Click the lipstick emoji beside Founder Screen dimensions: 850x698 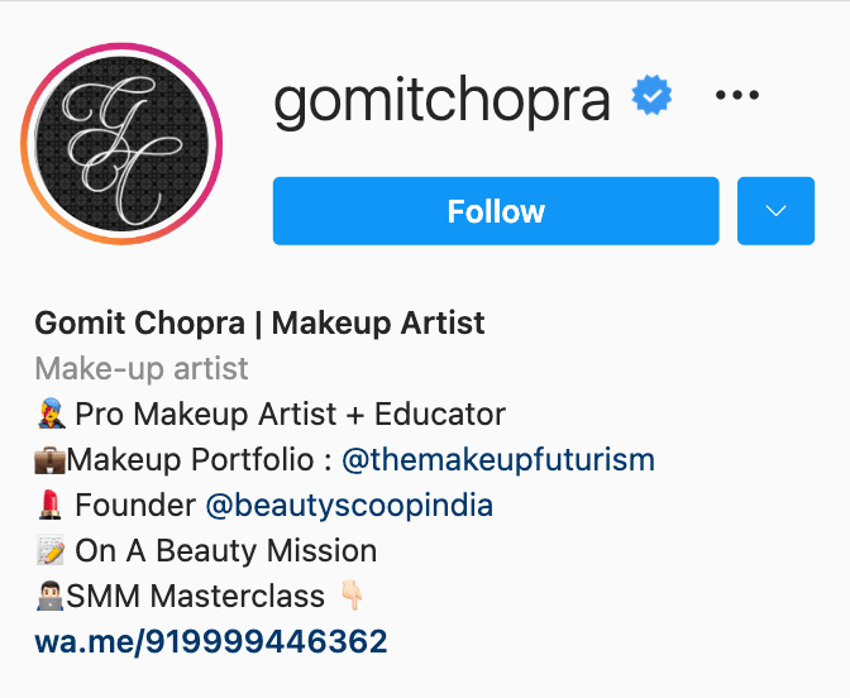tap(50, 505)
